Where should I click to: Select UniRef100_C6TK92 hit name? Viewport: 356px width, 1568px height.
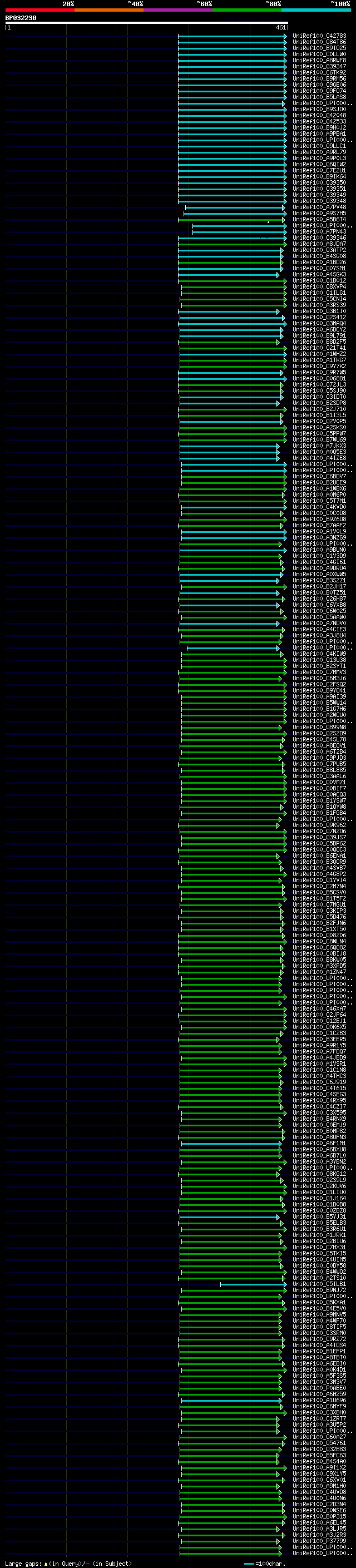tap(319, 72)
